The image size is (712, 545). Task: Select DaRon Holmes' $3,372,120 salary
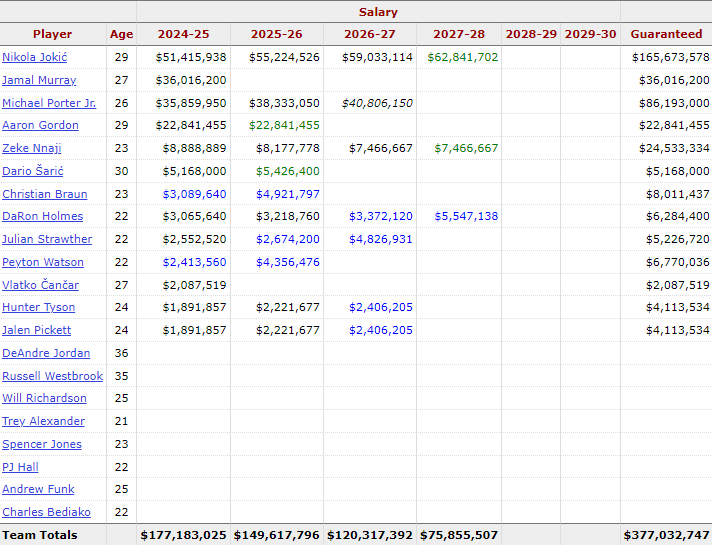(381, 216)
